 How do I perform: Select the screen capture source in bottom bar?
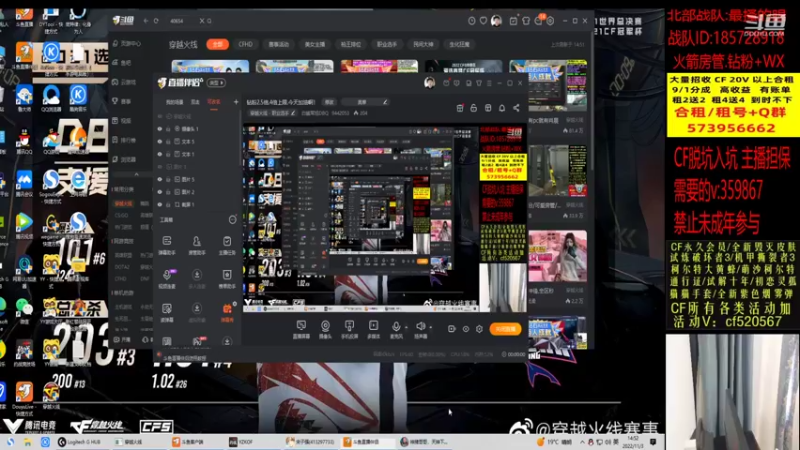click(x=301, y=329)
